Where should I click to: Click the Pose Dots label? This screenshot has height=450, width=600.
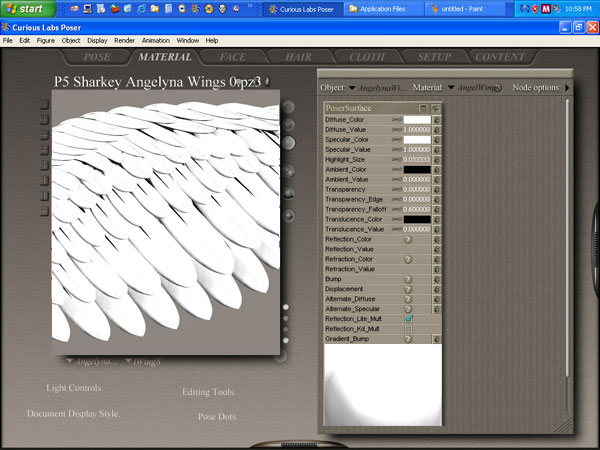(217, 417)
